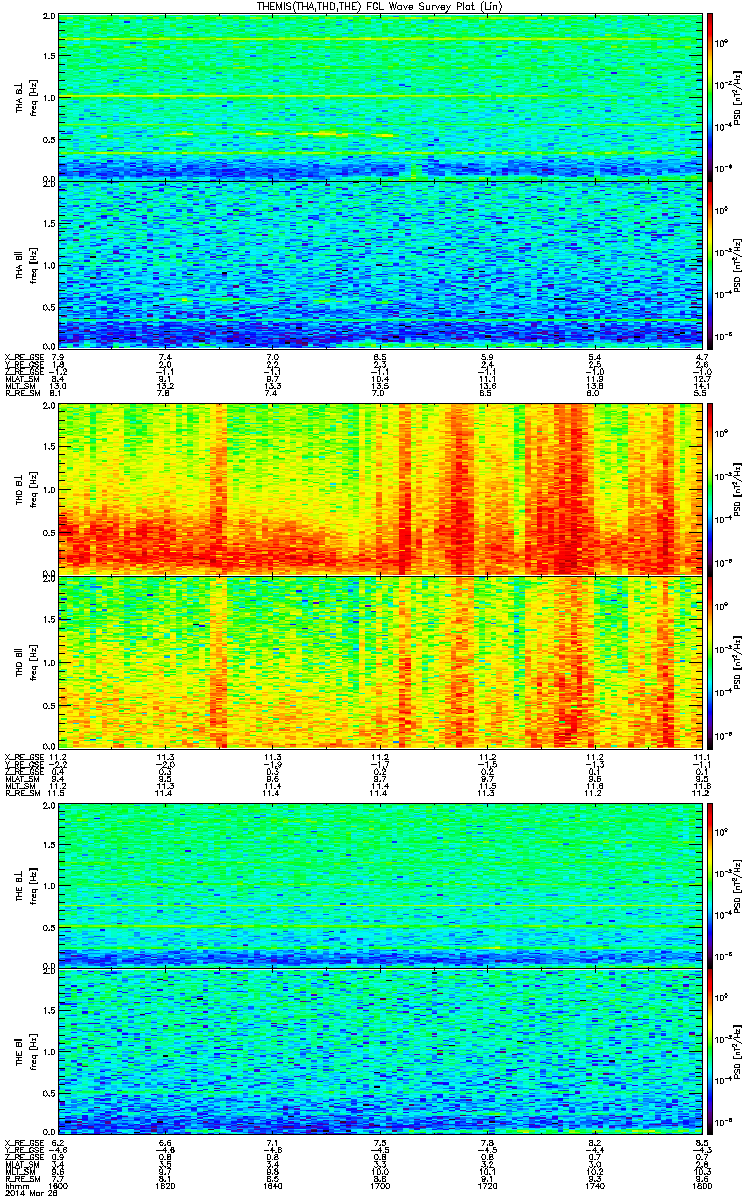Click the THA BL spectrogram panel

point(380,96)
